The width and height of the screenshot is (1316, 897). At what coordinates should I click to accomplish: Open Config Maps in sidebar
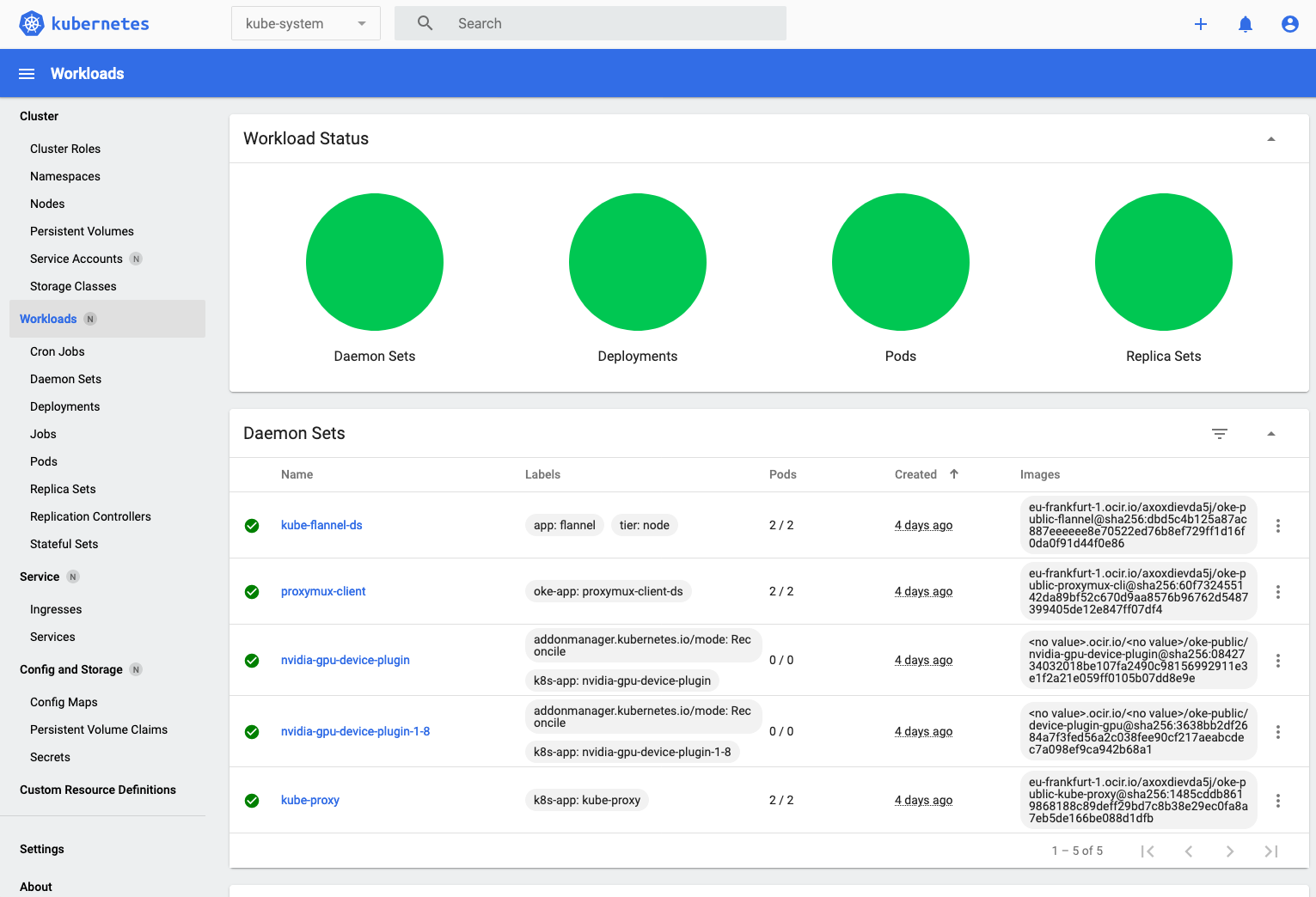[64, 702]
